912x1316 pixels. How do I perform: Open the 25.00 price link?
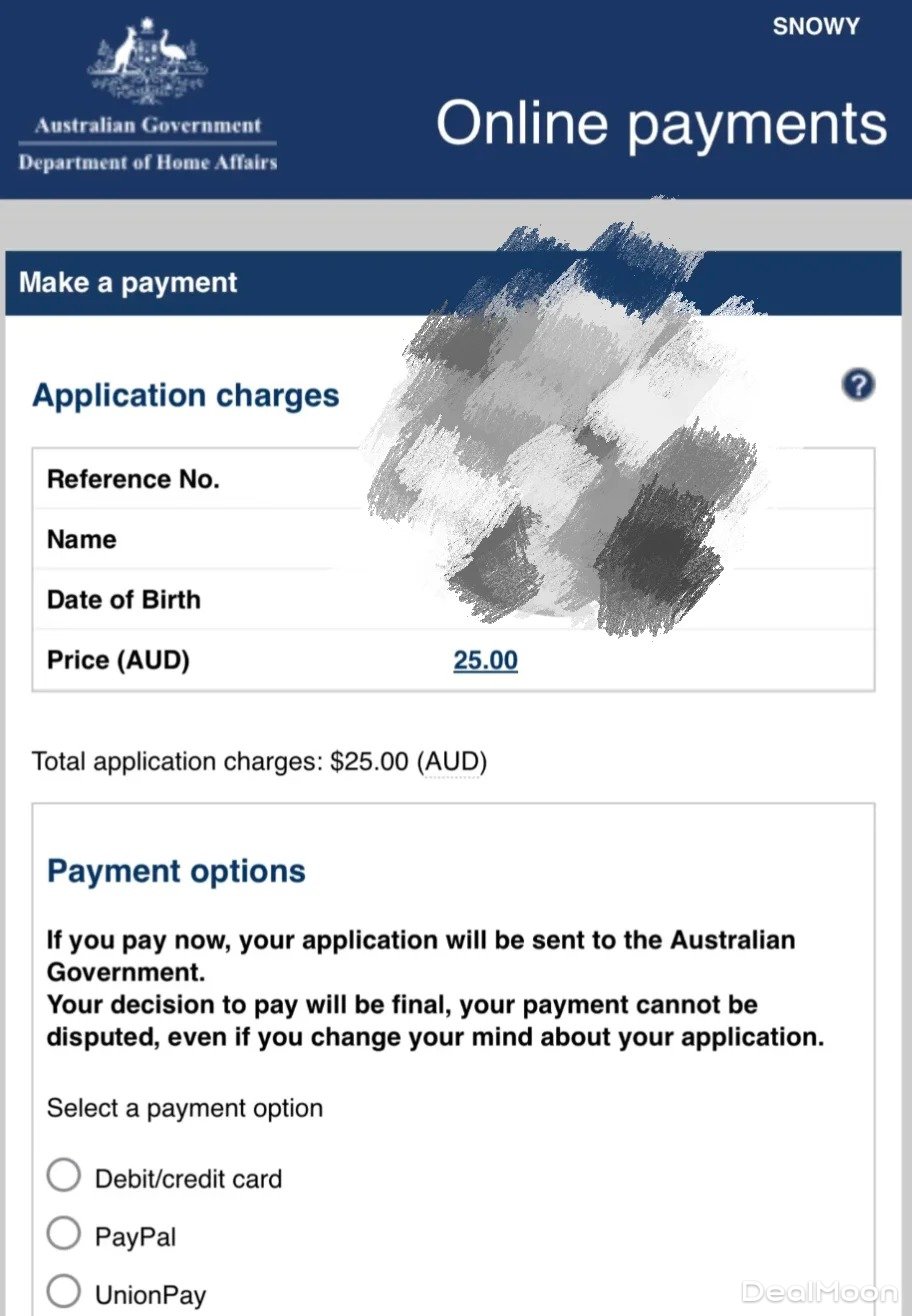(x=485, y=660)
